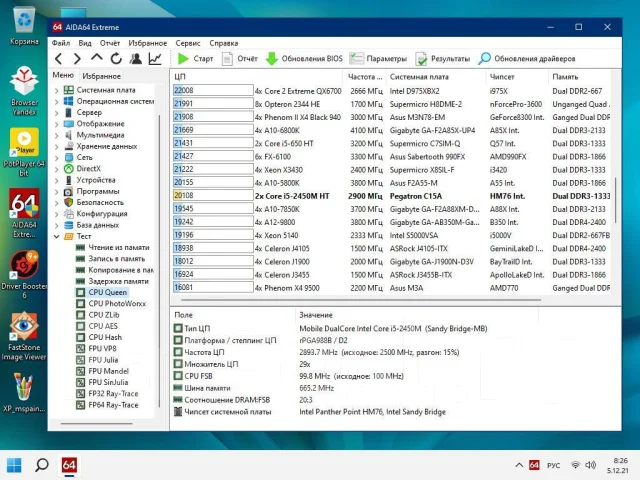Open the user profile icon in toolbar
Image resolution: width=640 pixels, height=480 pixels.
(x=136, y=59)
